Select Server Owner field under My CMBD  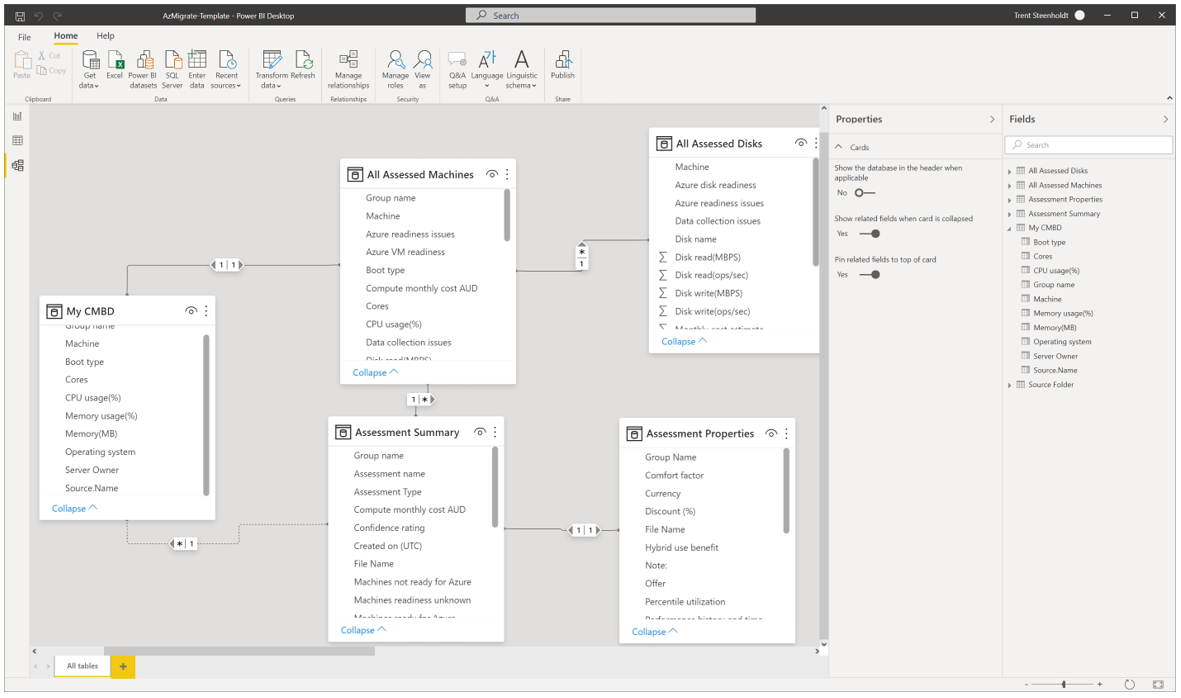tap(1055, 356)
